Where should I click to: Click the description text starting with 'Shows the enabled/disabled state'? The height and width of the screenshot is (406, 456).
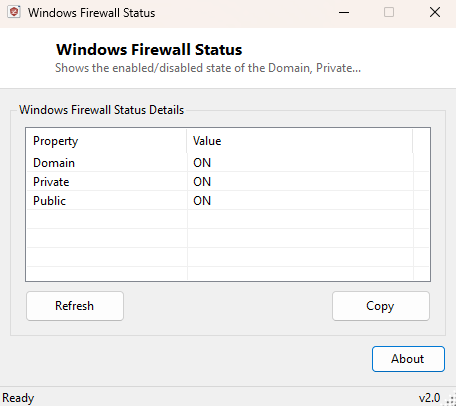point(208,68)
